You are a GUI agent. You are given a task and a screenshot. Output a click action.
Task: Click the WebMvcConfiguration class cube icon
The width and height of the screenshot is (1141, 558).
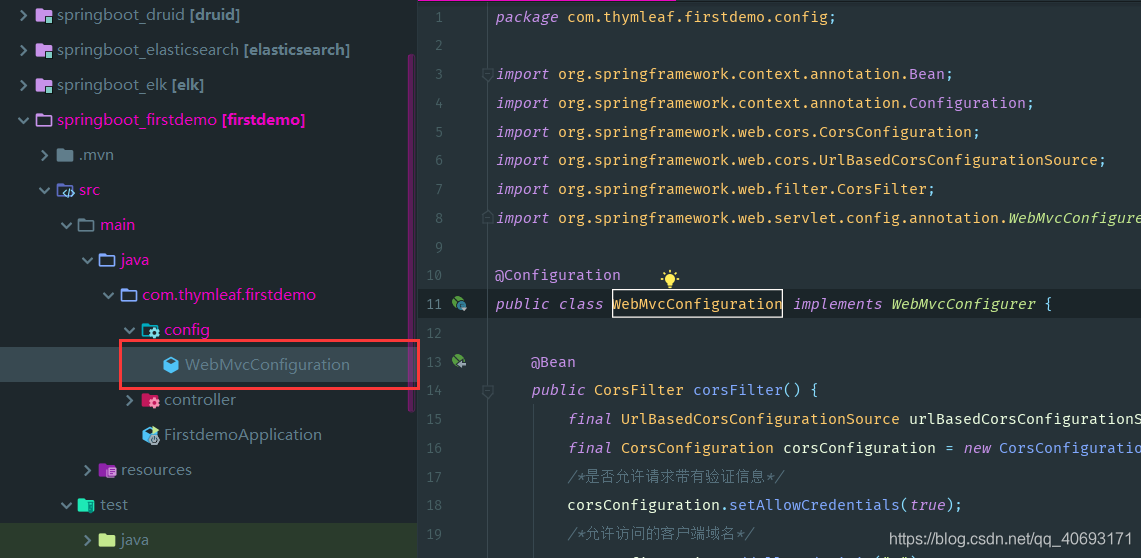171,365
